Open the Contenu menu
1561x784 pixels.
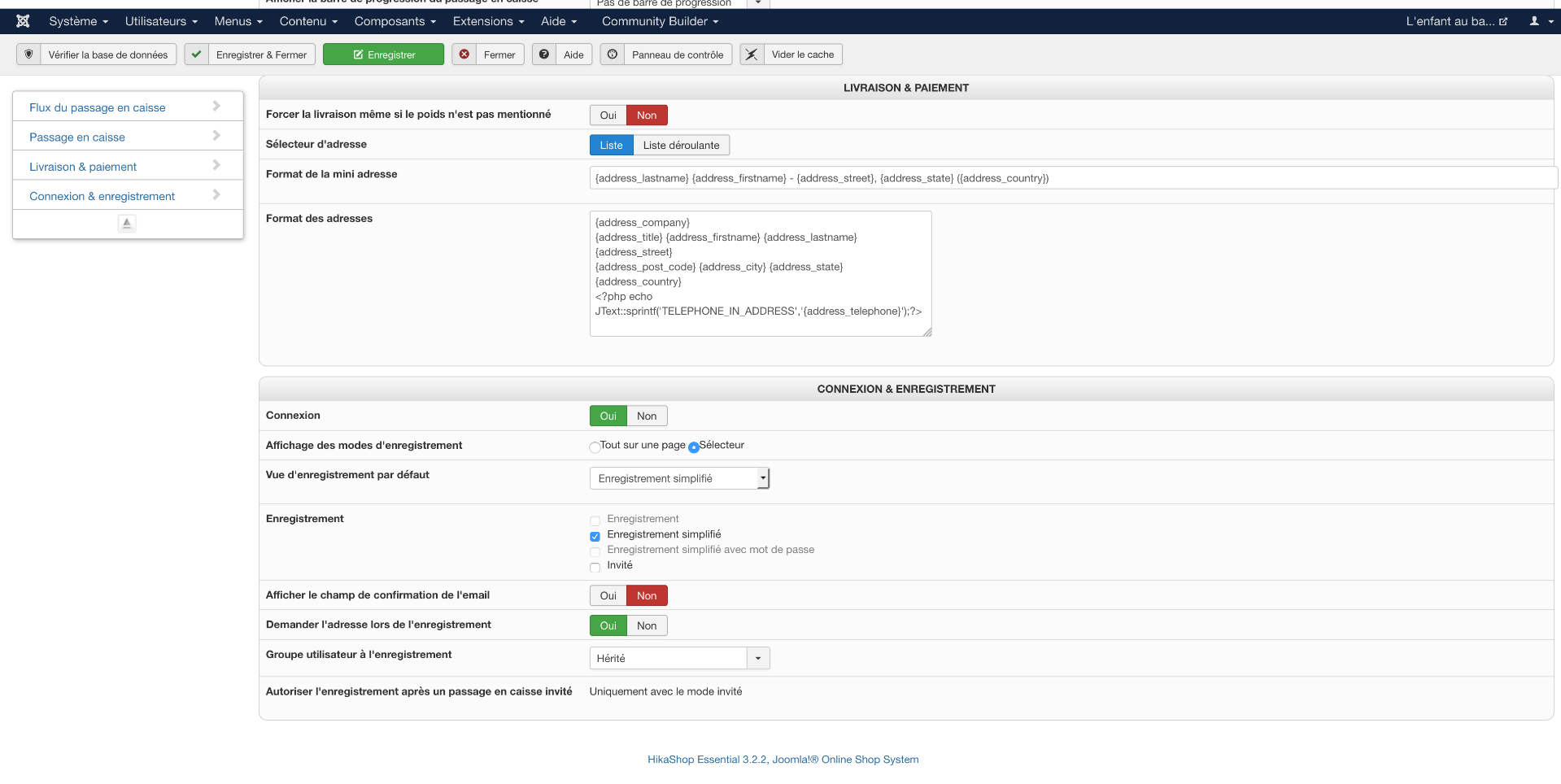pos(308,21)
